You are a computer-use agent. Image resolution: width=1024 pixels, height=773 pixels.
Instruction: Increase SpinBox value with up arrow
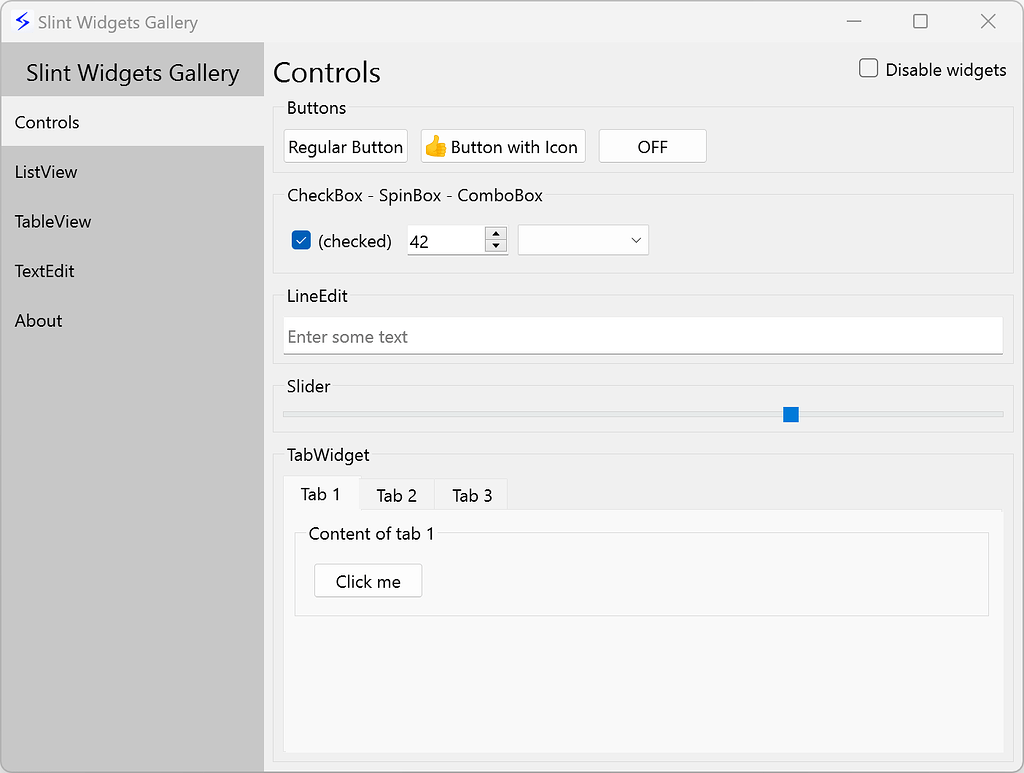coord(495,234)
